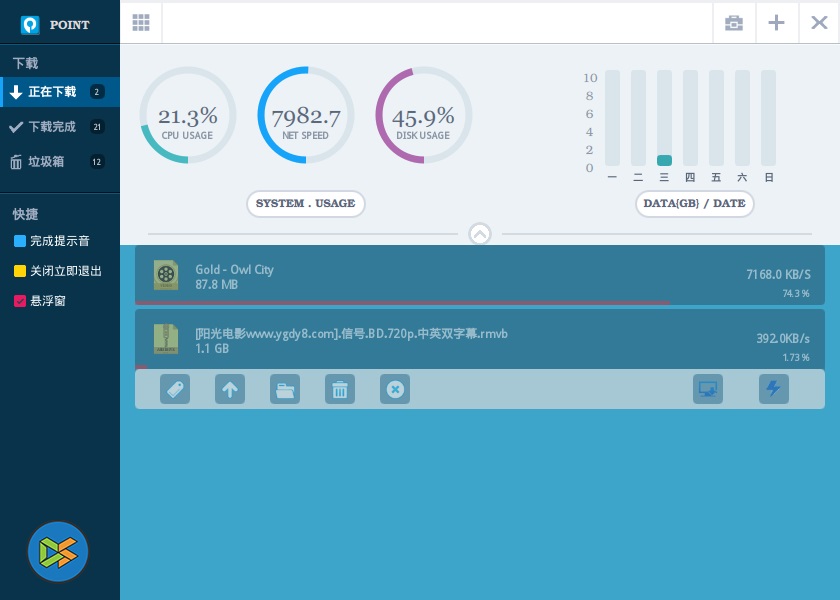The image size is (840, 600).
Task: Uncheck the 悬浮窗 checkbox
Action: pos(20,301)
